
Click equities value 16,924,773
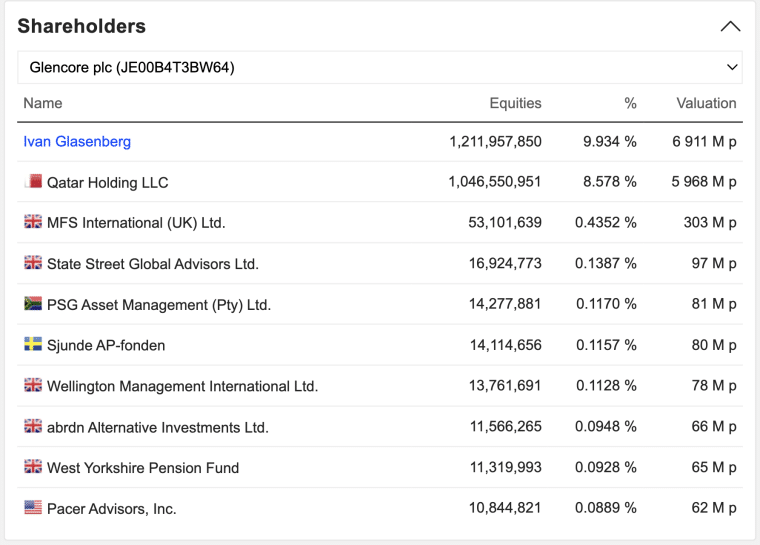[505, 263]
